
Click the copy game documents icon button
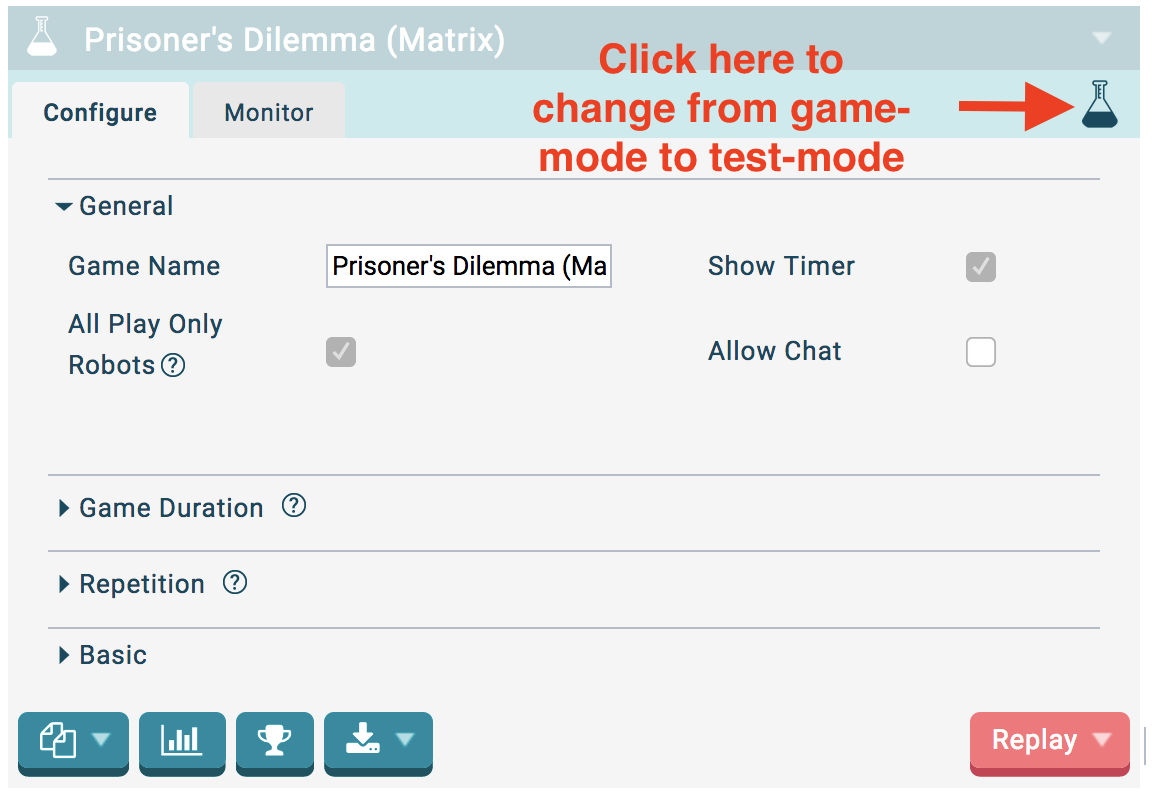click(73, 742)
